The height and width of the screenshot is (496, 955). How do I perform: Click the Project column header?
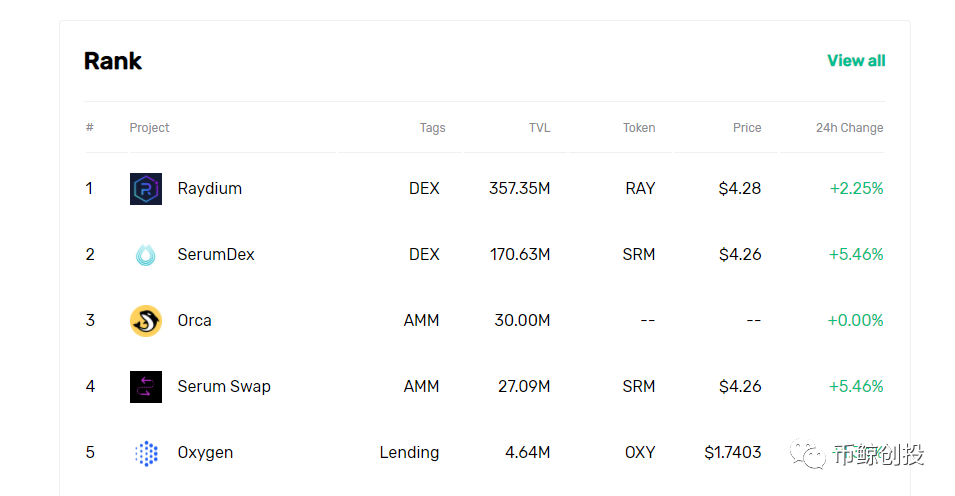[149, 128]
